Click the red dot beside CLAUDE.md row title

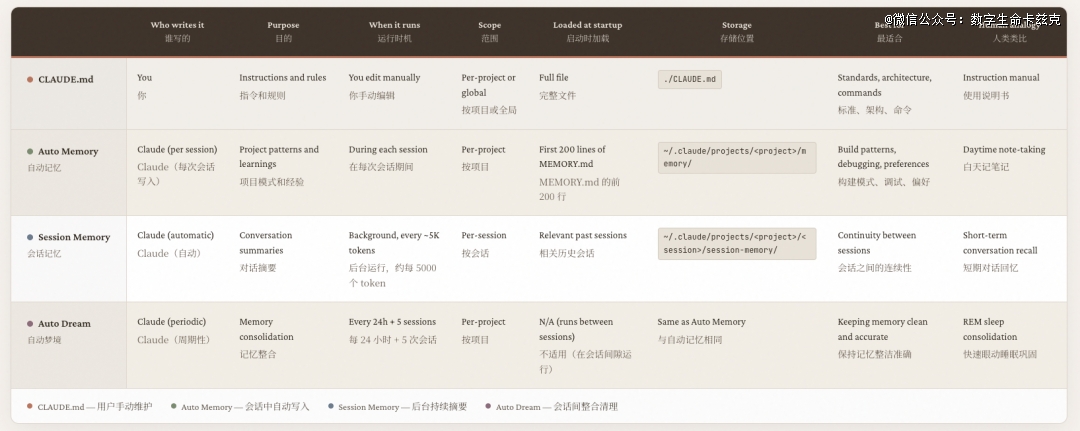(30, 80)
